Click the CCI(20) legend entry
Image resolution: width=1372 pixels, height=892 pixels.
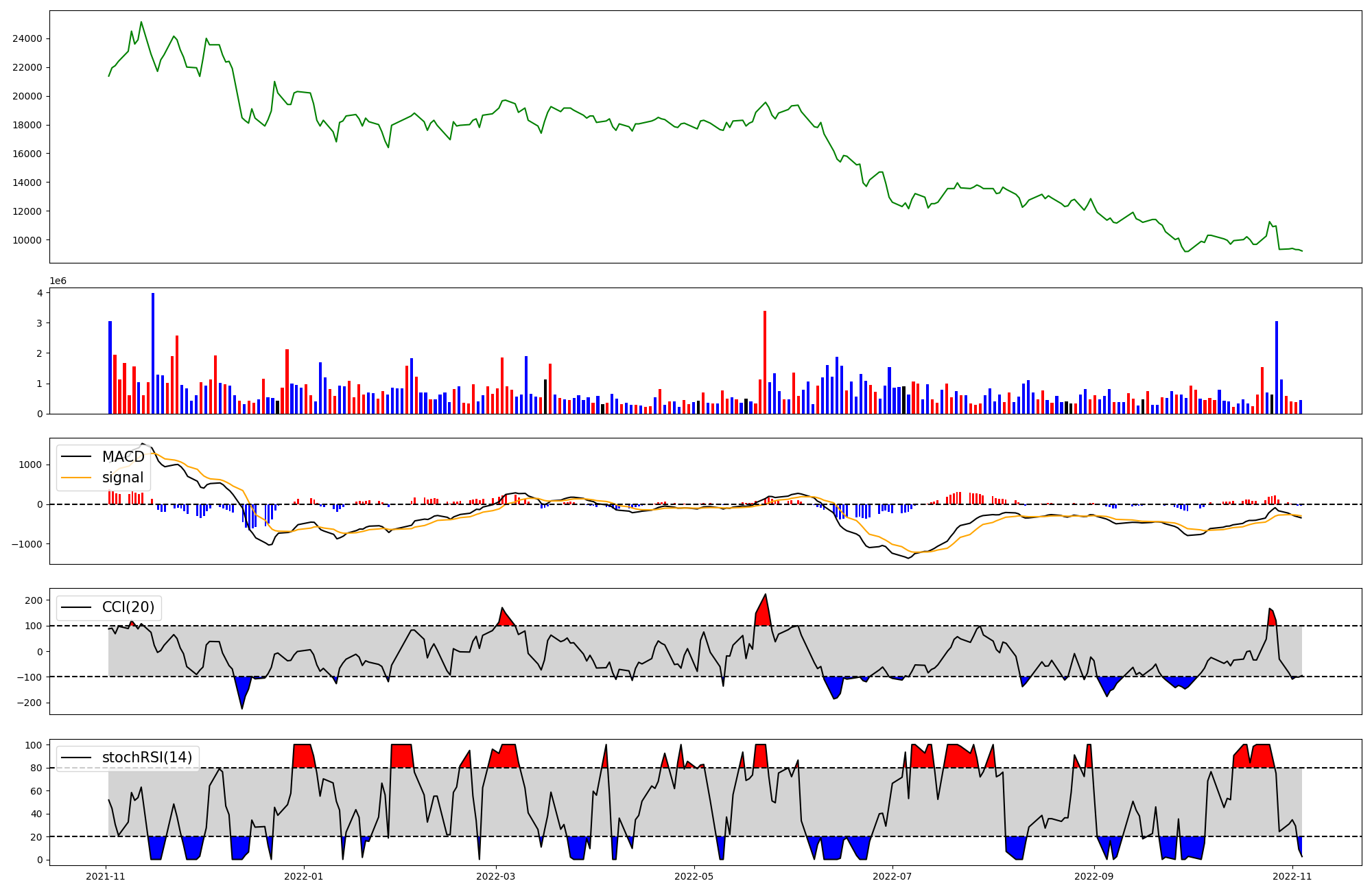click(x=128, y=607)
